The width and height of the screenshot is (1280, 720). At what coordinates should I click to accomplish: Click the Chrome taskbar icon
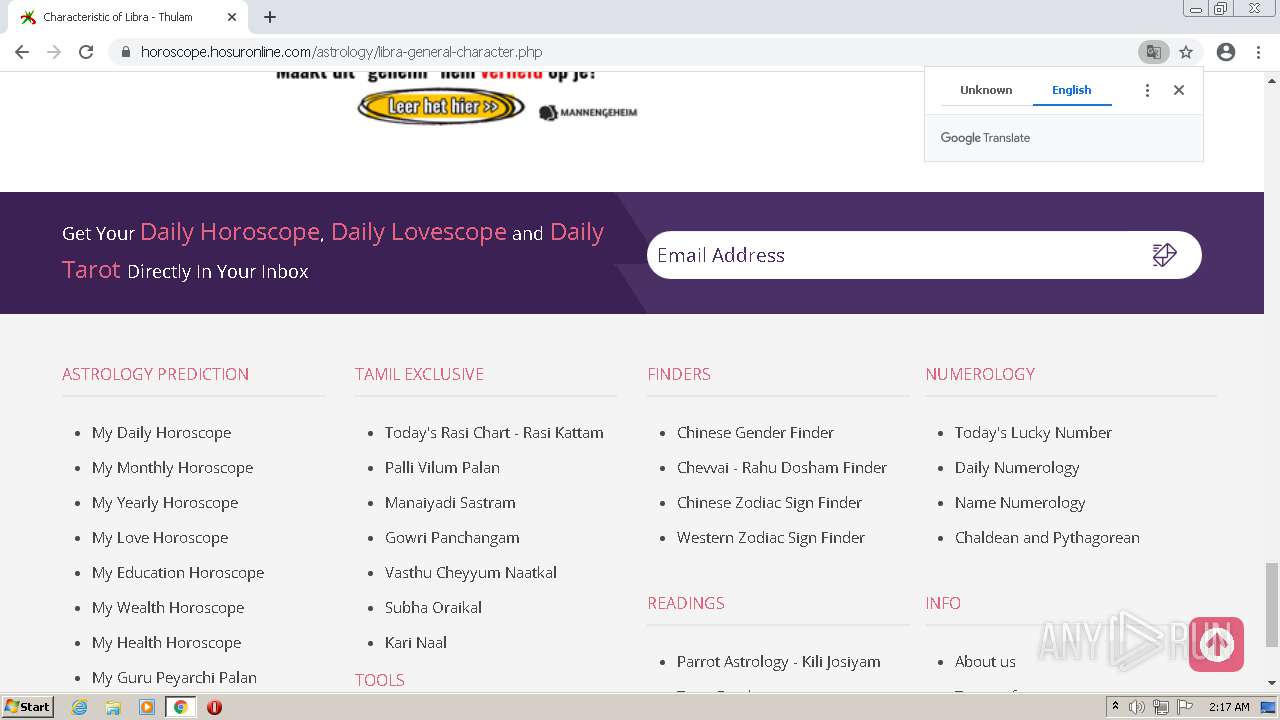click(181, 707)
